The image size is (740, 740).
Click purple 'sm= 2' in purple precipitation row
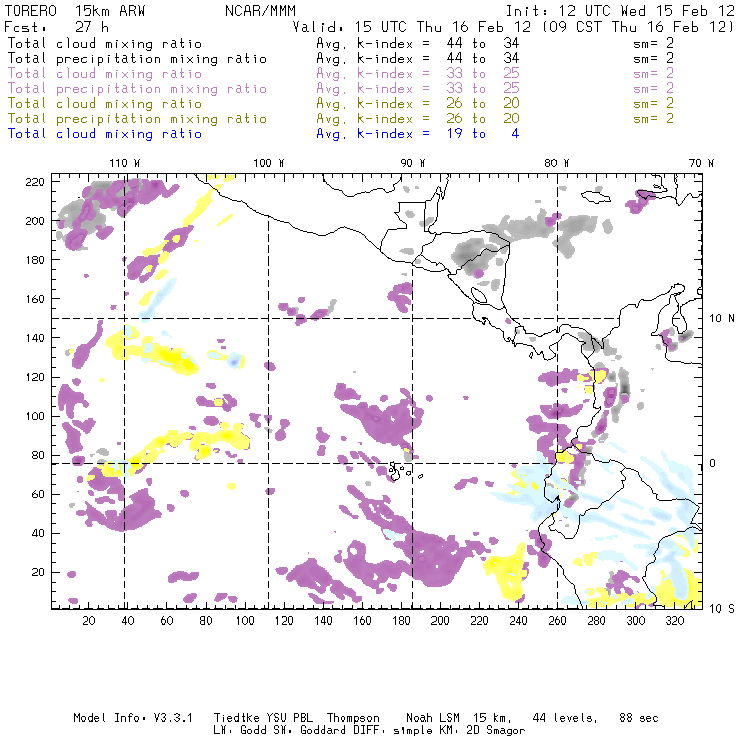[654, 89]
